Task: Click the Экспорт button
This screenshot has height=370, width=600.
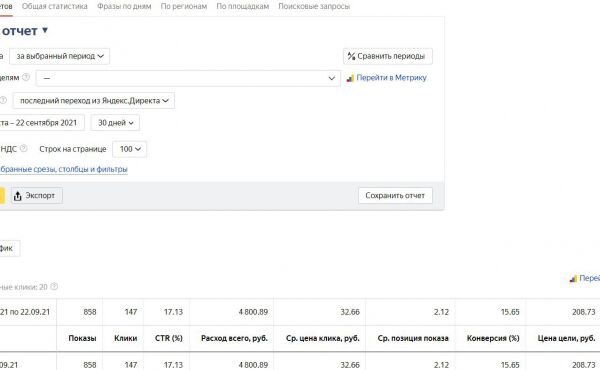Action: 37,196
